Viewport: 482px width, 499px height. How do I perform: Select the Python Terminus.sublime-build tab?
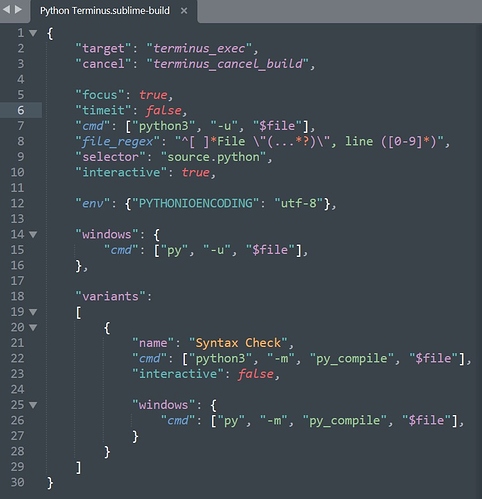(x=105, y=11)
